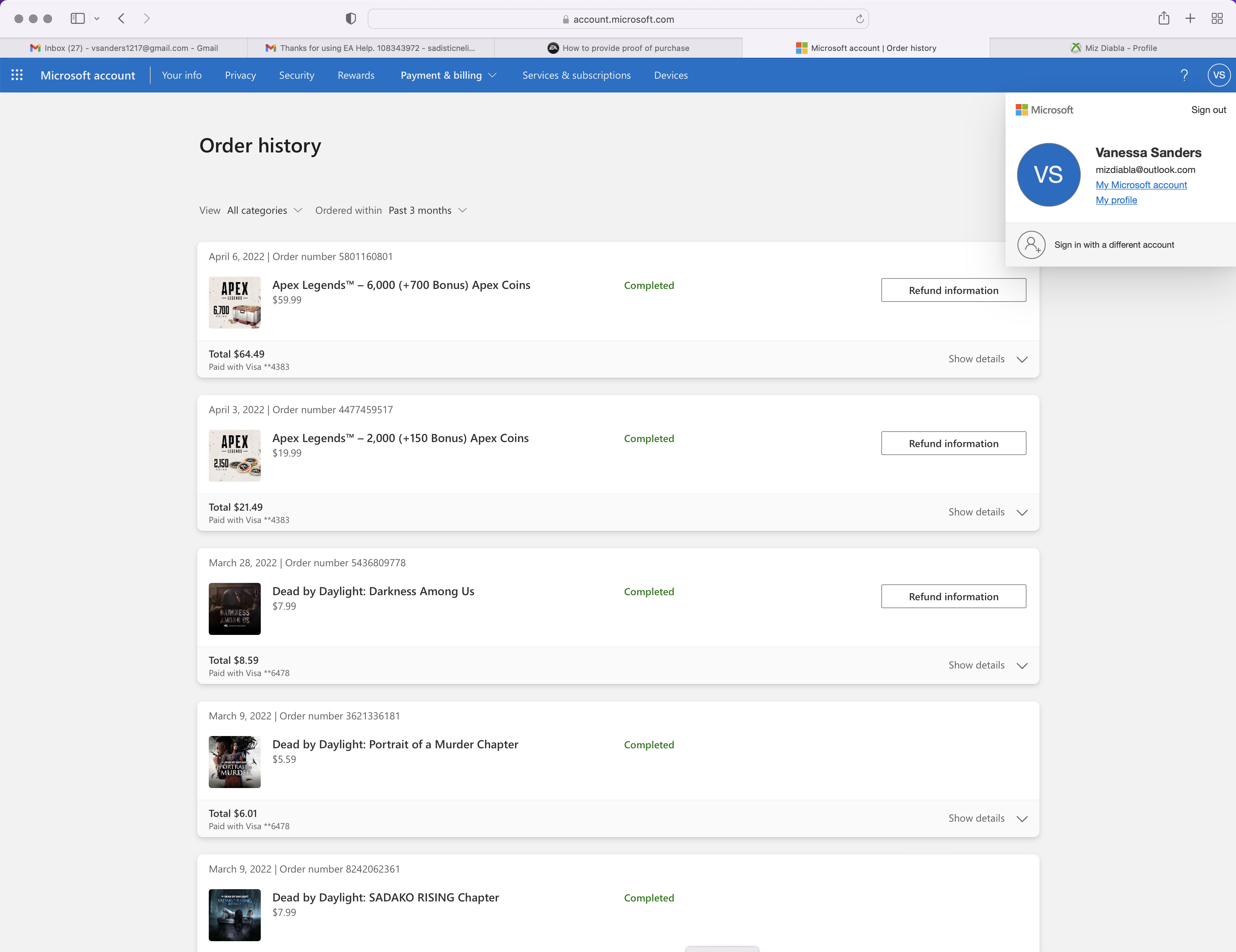This screenshot has height=952, width=1236.
Task: Click Portrait of a Murder thumbnail
Action: 235,762
